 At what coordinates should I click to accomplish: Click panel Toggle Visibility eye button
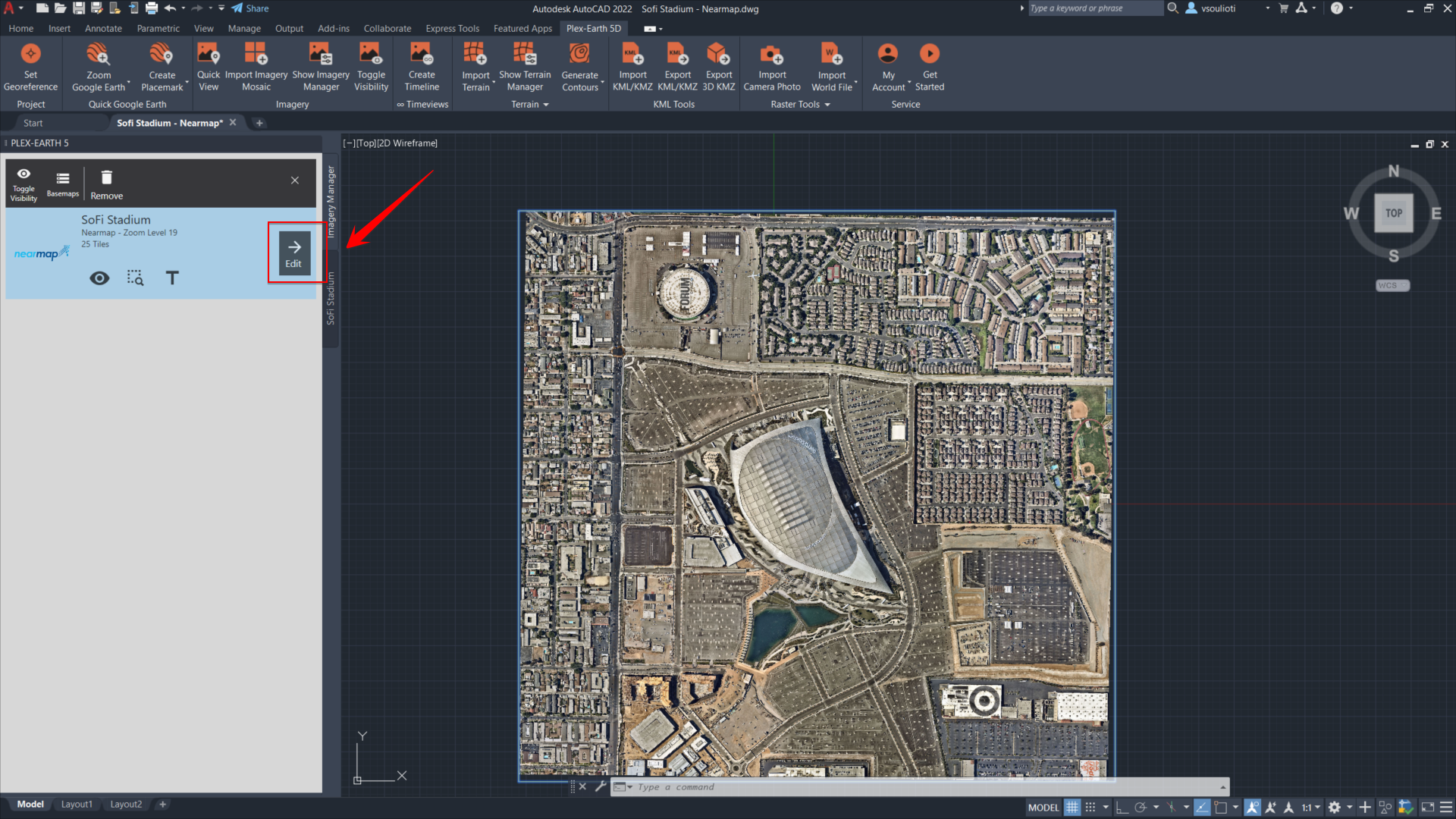point(24,184)
